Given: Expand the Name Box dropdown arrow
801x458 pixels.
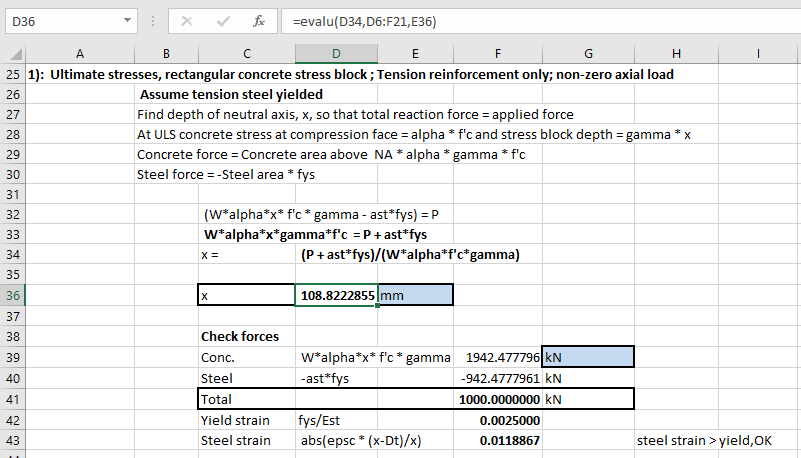Looking at the screenshot, I should 125,20.
